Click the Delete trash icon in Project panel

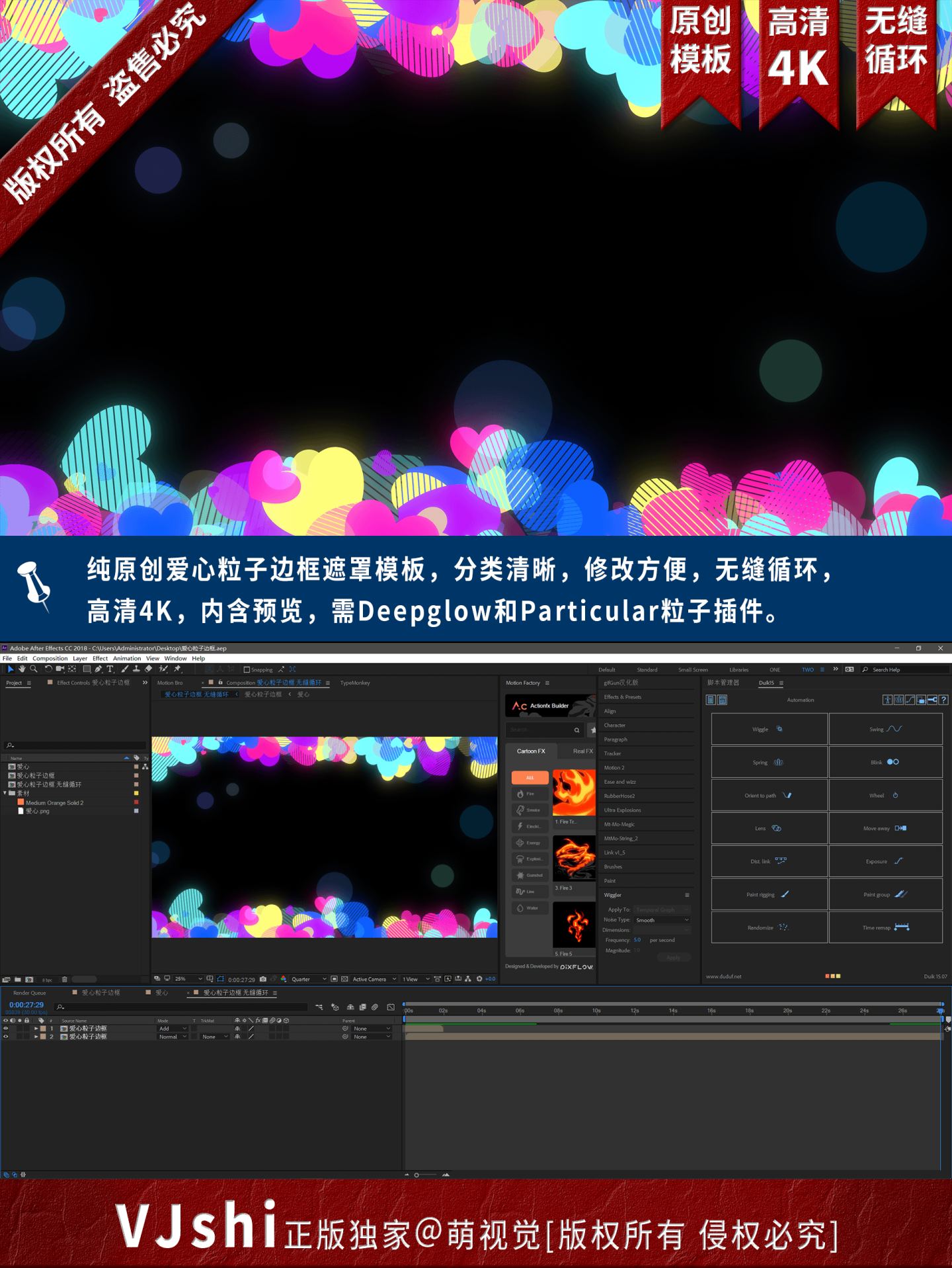pyautogui.click(x=65, y=980)
